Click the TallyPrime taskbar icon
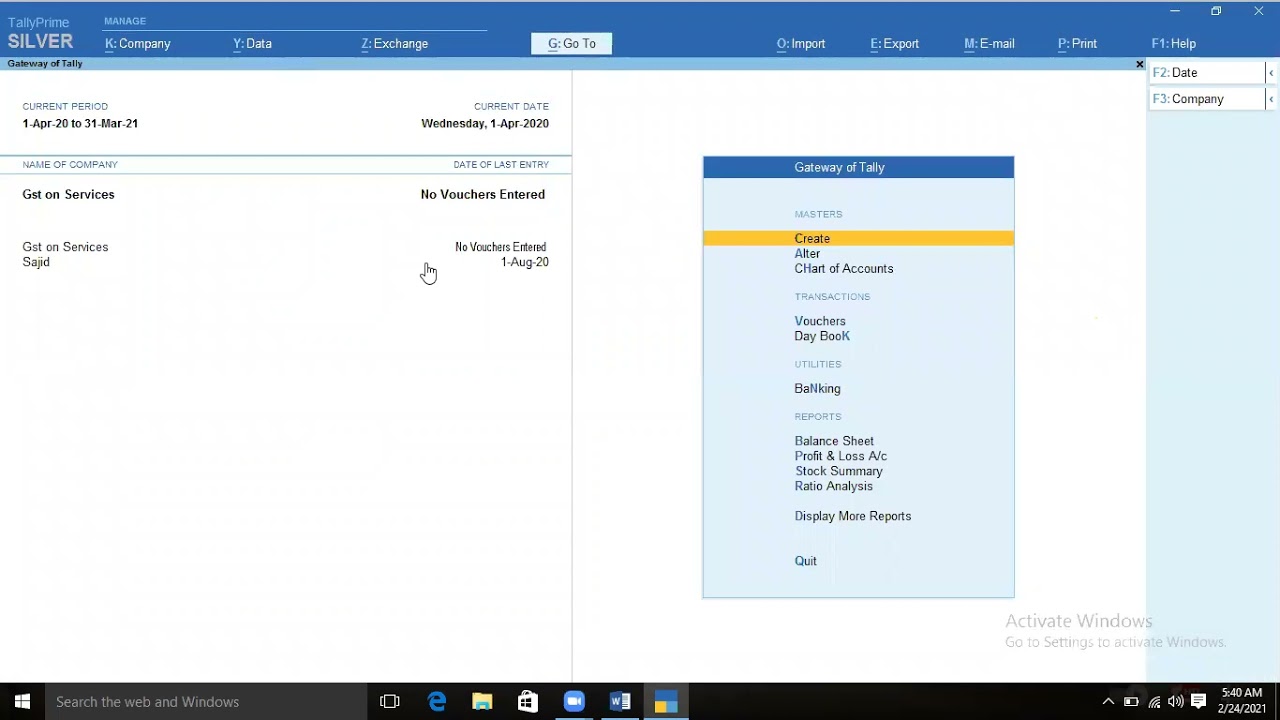The height and width of the screenshot is (720, 1280). tap(666, 702)
